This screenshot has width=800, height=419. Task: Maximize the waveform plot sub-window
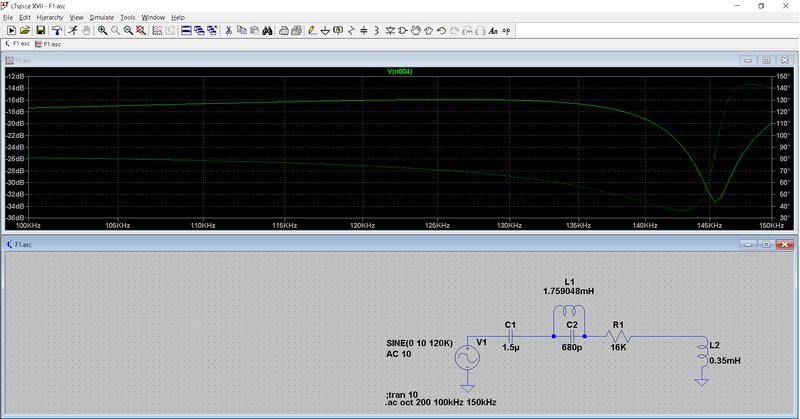pos(766,60)
